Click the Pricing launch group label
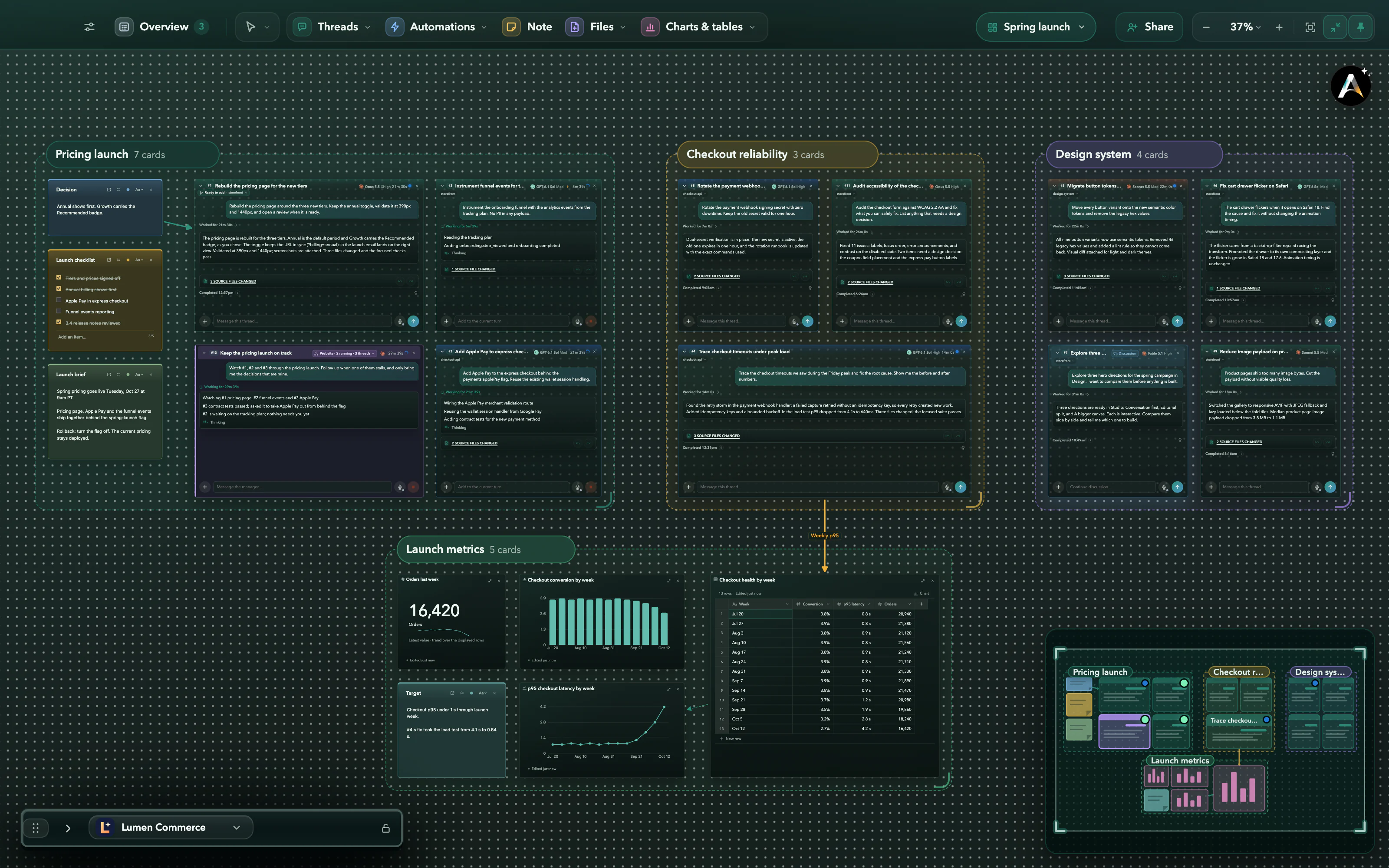Image resolution: width=1389 pixels, height=868 pixels. pyautogui.click(x=132, y=155)
